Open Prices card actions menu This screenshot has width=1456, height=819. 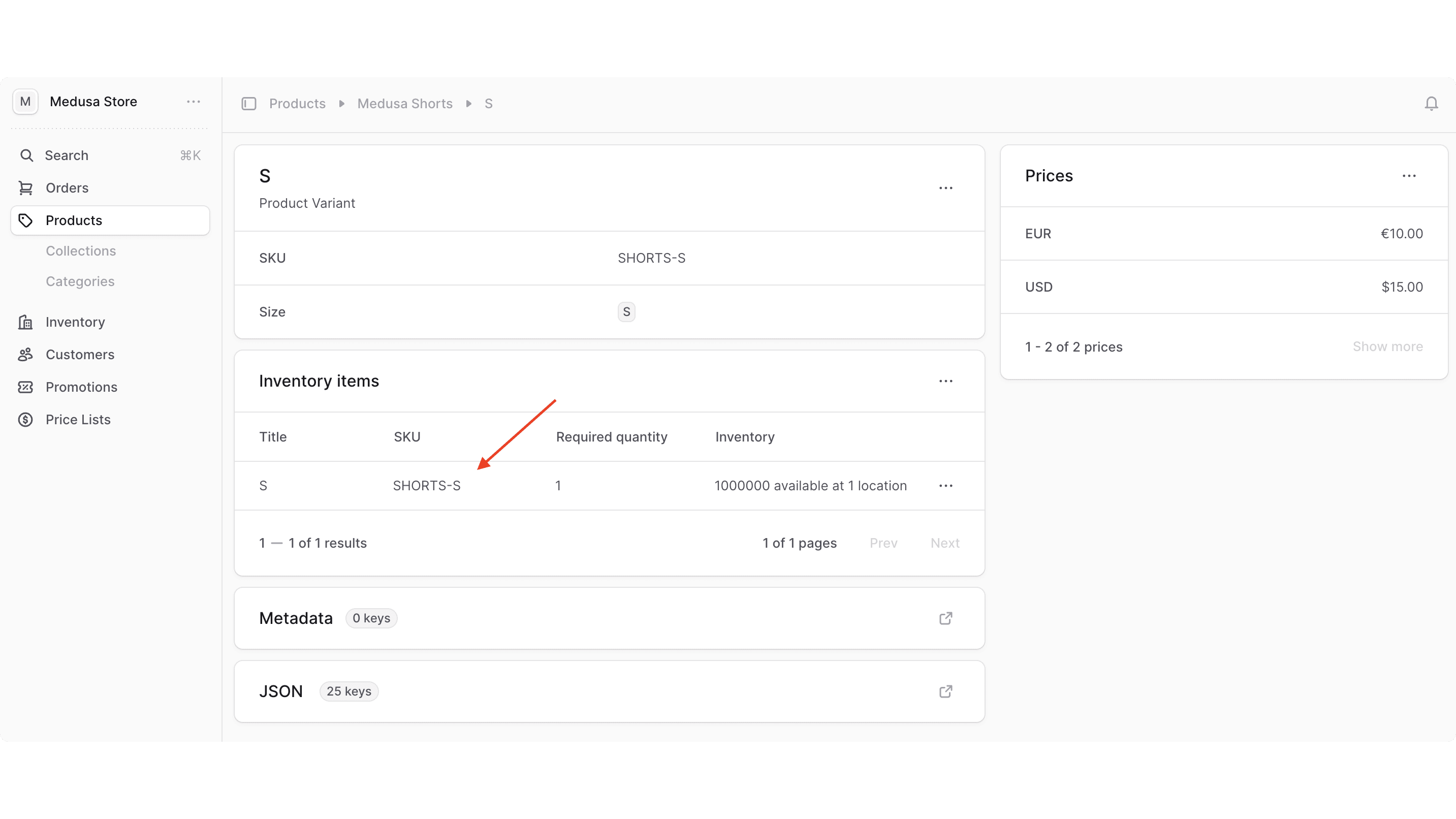point(1409,176)
